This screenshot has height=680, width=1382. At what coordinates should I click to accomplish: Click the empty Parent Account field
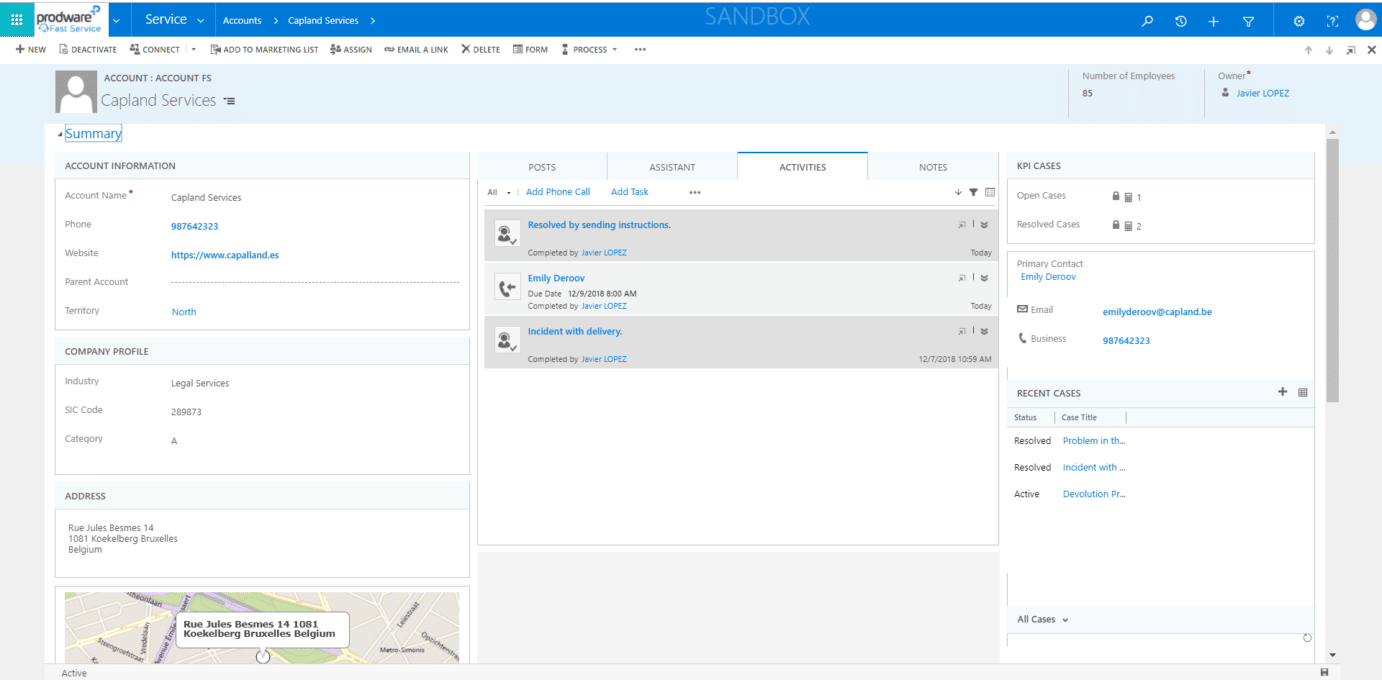click(x=315, y=283)
